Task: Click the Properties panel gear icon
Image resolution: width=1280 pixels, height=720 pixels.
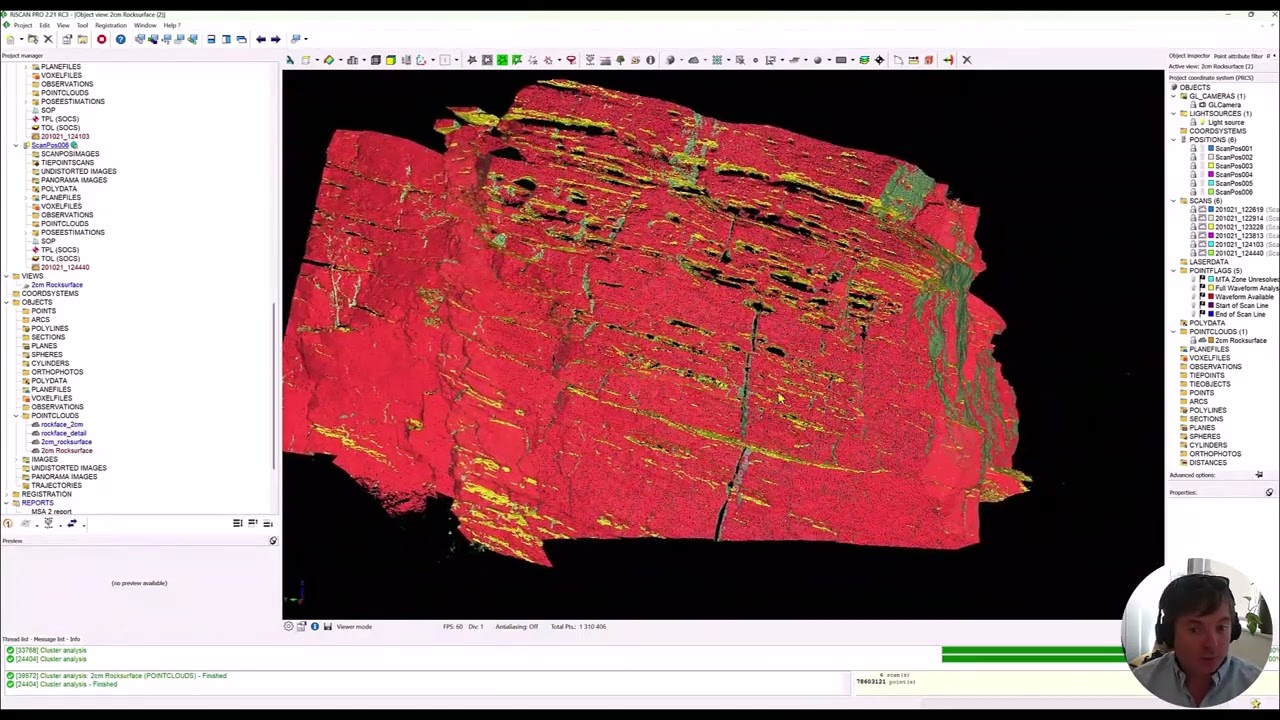Action: [x=1269, y=492]
